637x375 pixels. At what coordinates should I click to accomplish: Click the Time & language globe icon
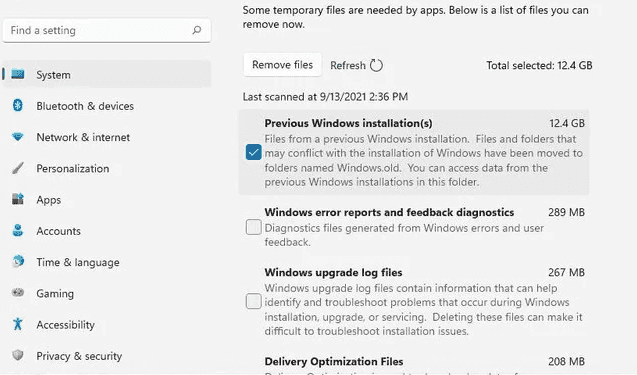click(17, 261)
